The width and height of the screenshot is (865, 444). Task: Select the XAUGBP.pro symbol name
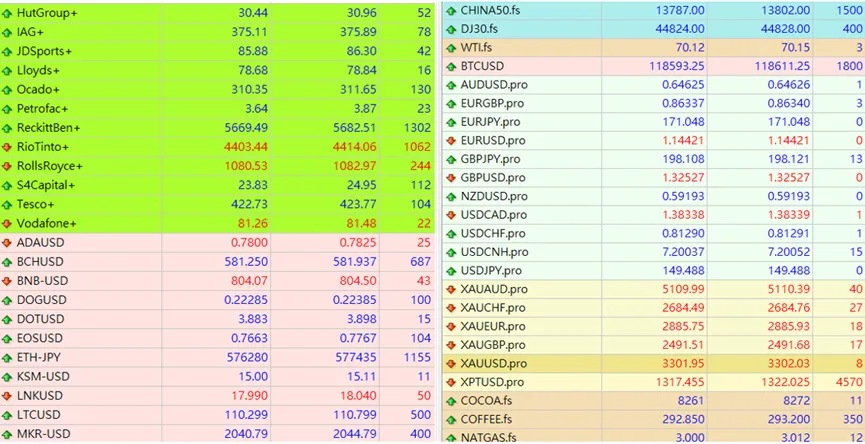pos(493,345)
